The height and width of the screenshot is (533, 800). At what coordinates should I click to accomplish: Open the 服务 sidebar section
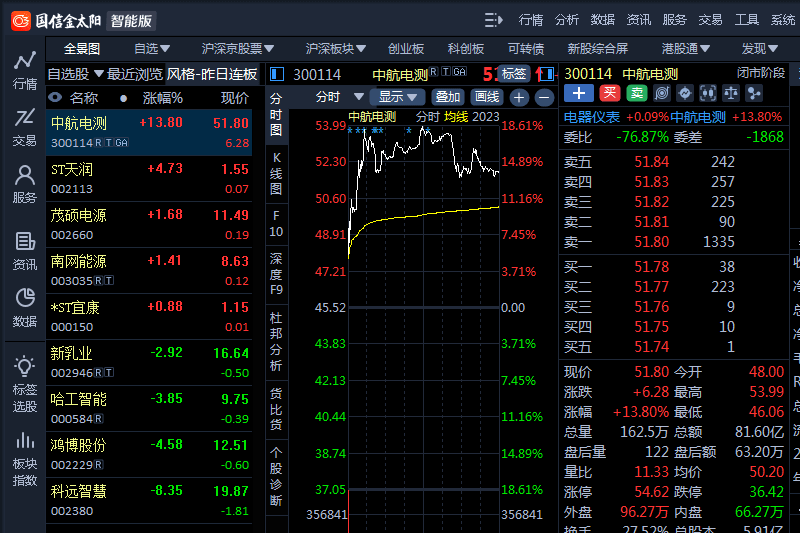24,184
